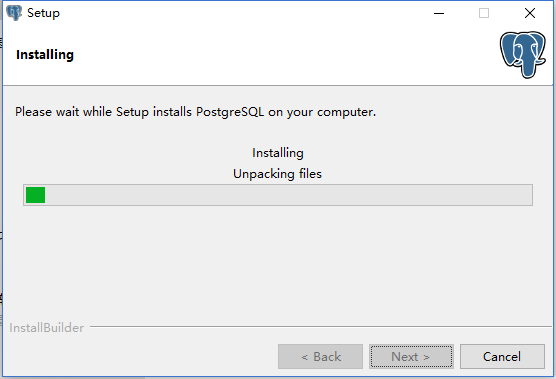This screenshot has width=556, height=379.
Task: Click the small elephant icon in title bar
Action: [14, 13]
